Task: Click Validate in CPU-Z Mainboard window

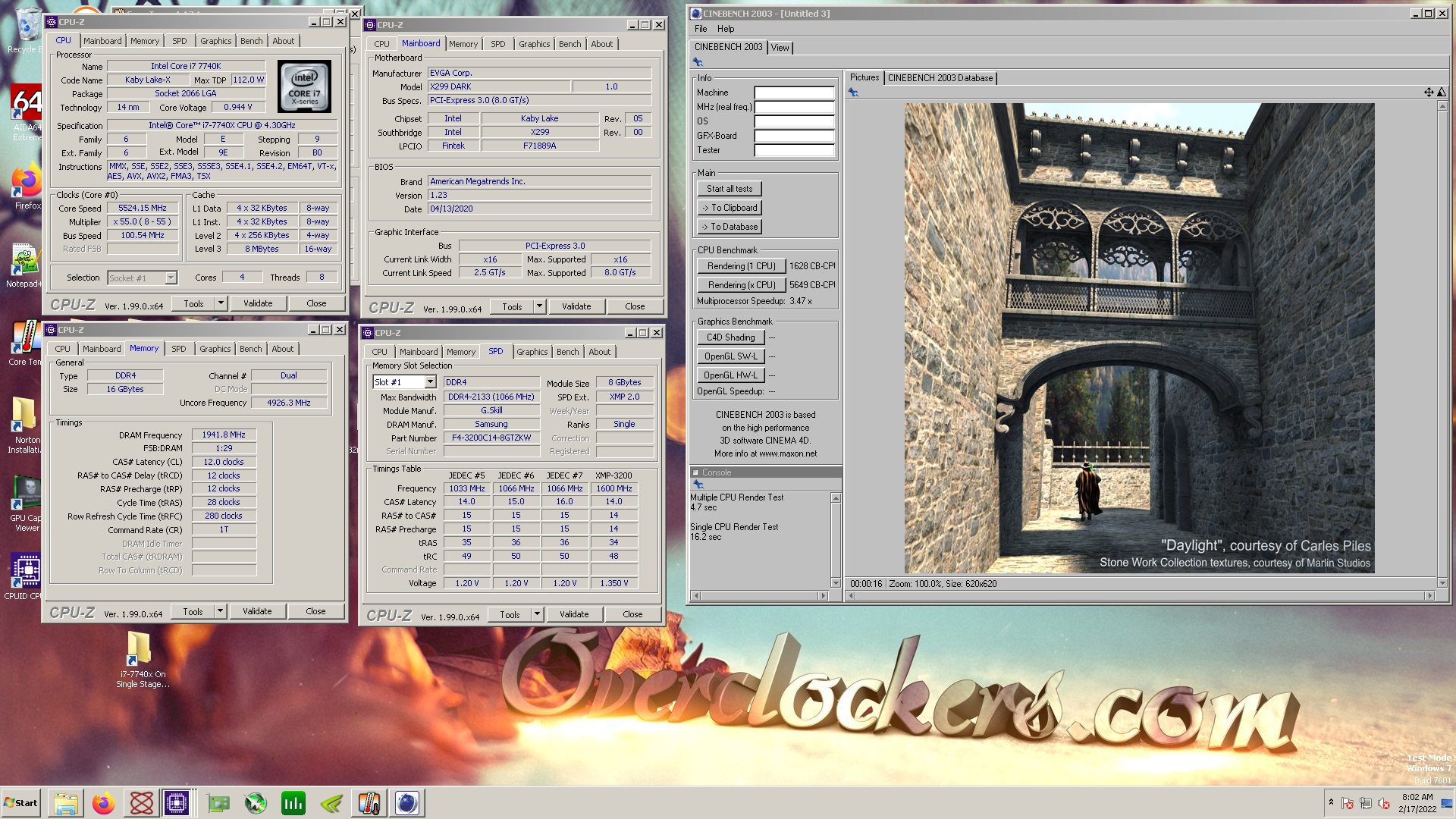Action: coord(576,306)
